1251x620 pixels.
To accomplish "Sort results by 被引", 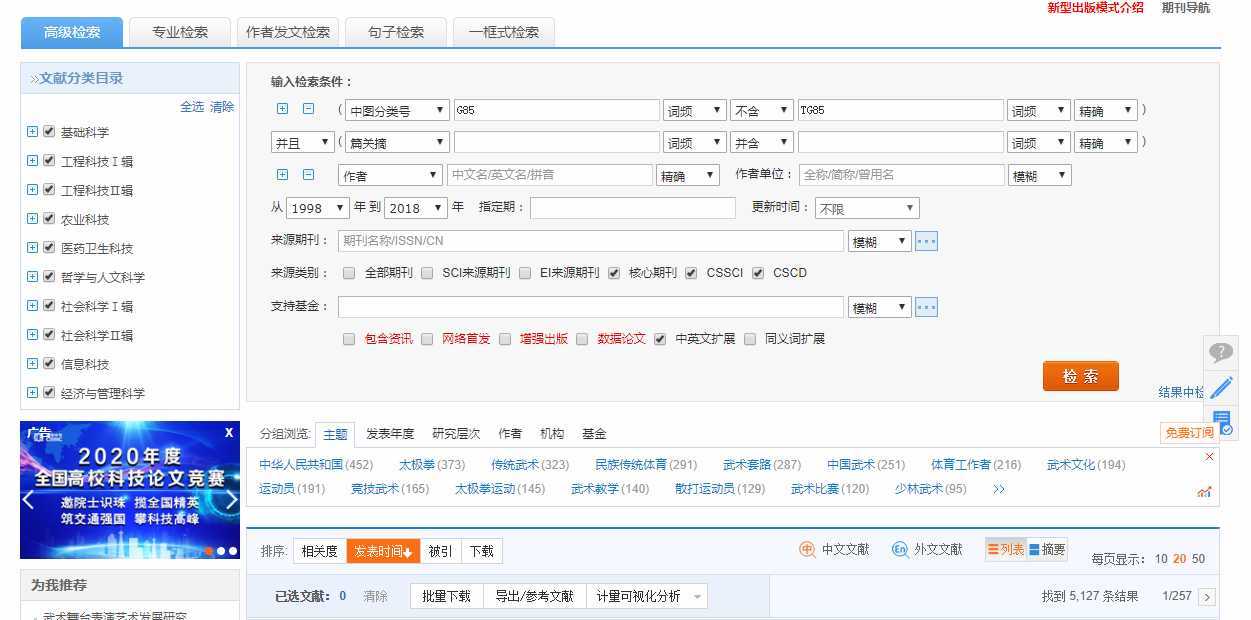I will point(440,551).
